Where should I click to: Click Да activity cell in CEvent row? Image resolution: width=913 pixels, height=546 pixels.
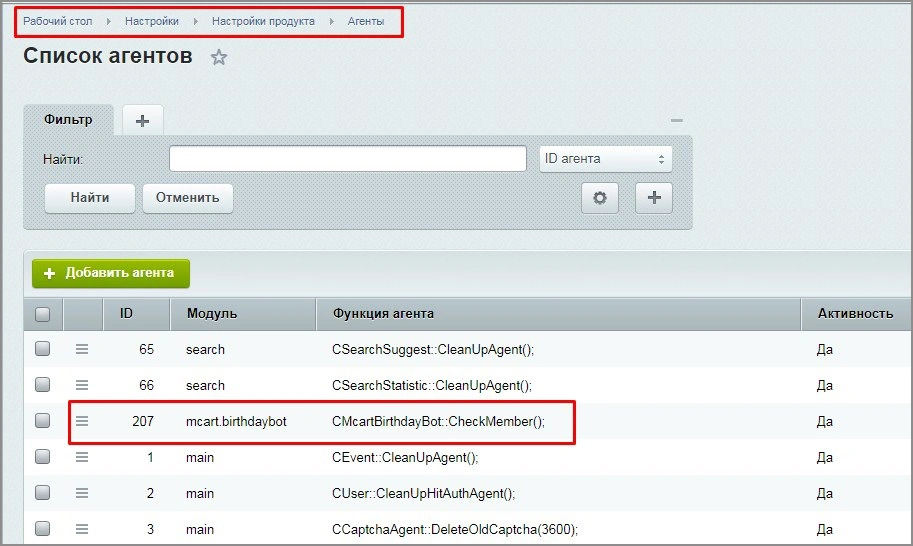pyautogui.click(x=824, y=458)
